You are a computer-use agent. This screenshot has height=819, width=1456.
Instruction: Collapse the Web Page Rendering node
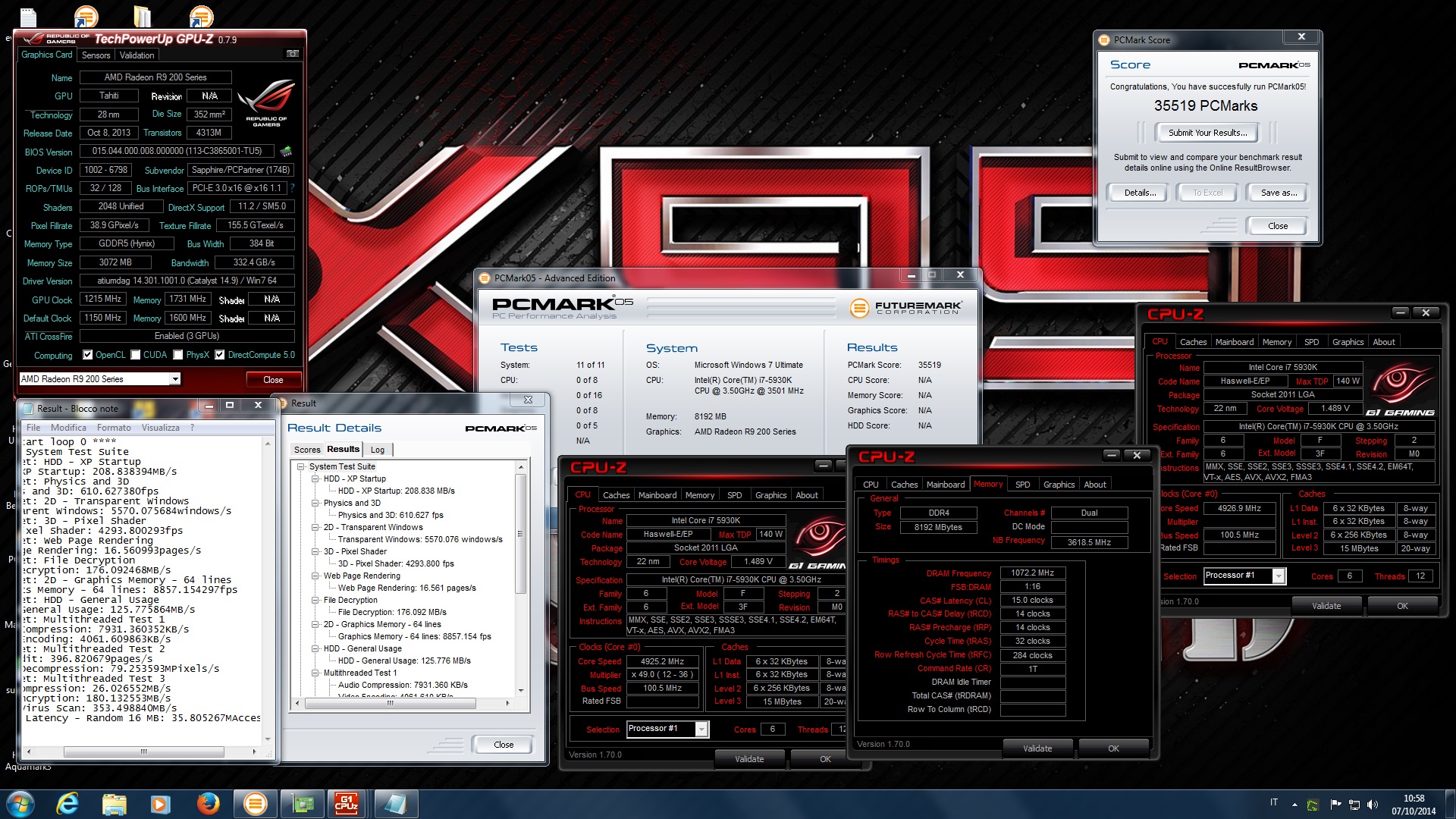click(x=315, y=576)
